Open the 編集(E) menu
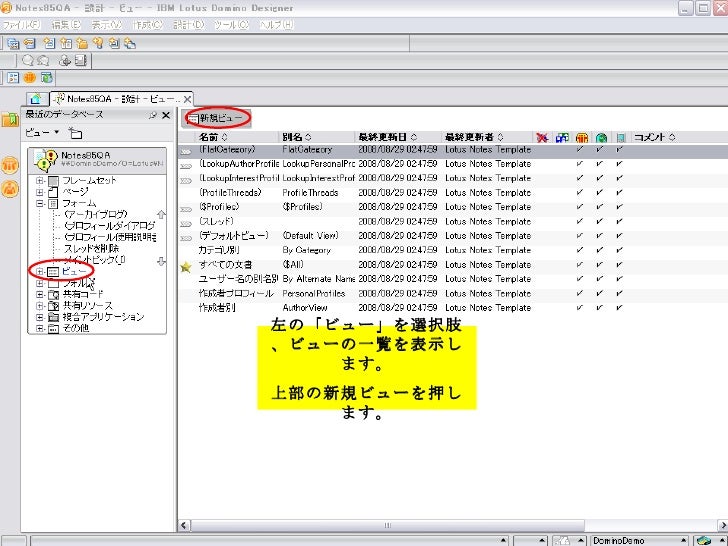 66,25
